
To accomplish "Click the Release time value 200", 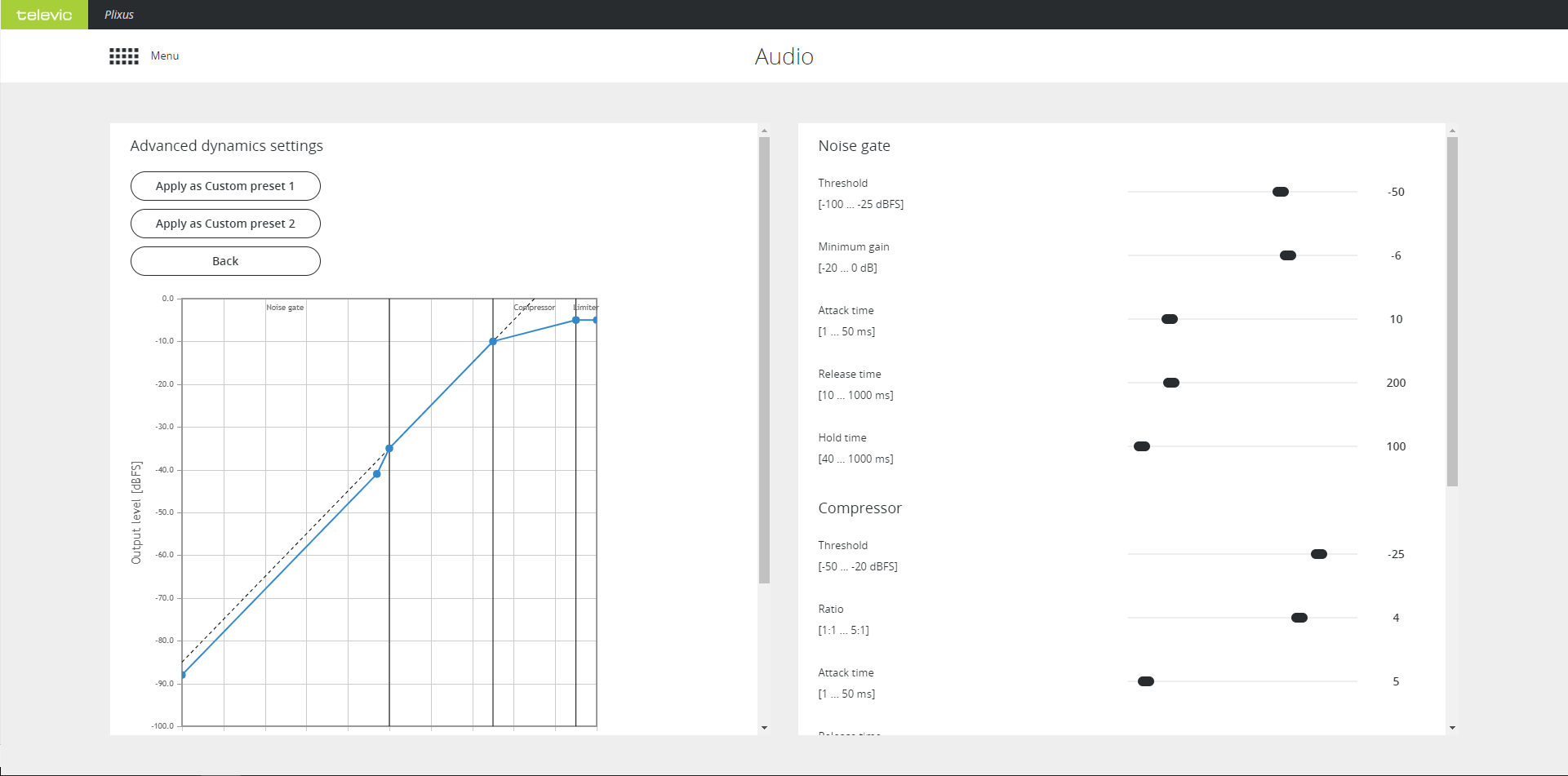I will [1396, 383].
